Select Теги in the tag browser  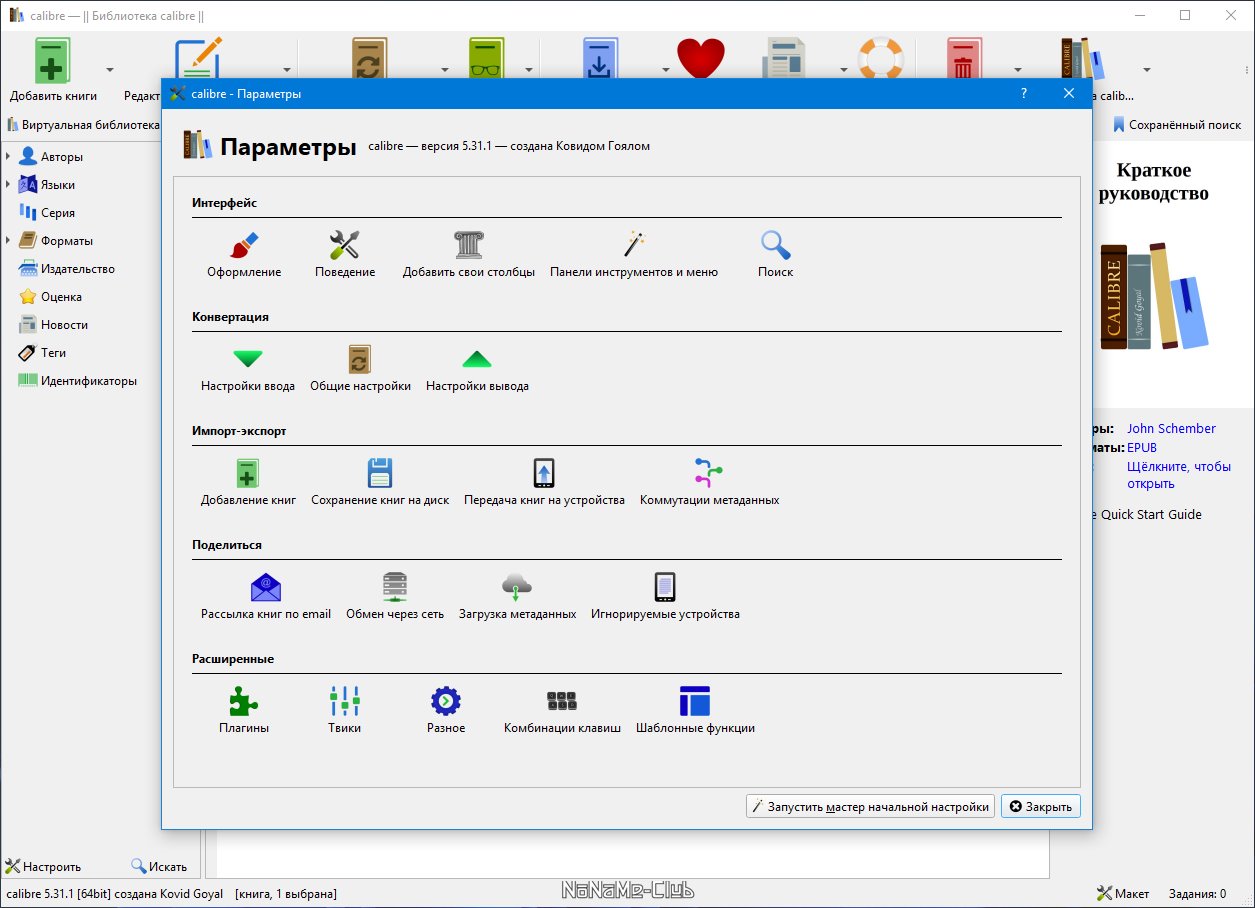point(53,353)
